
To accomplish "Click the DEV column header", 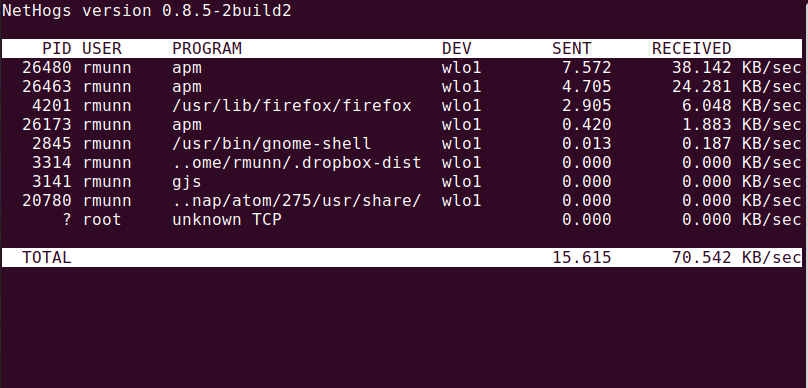I will coord(457,48).
